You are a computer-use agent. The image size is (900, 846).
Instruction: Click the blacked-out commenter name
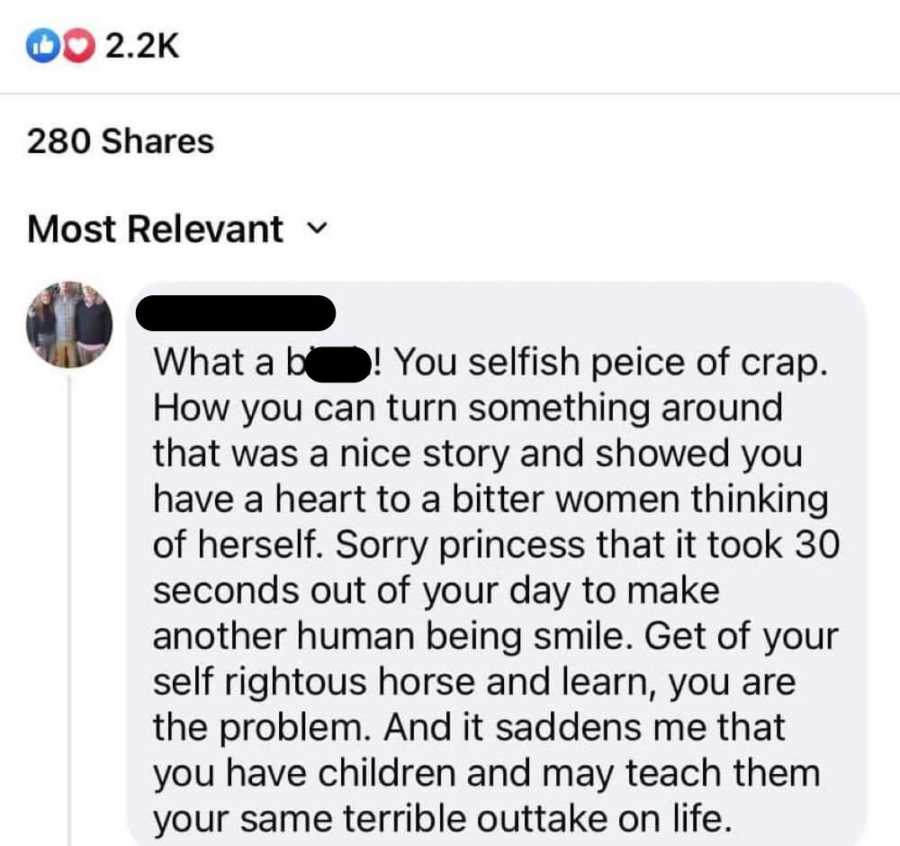coord(236,313)
